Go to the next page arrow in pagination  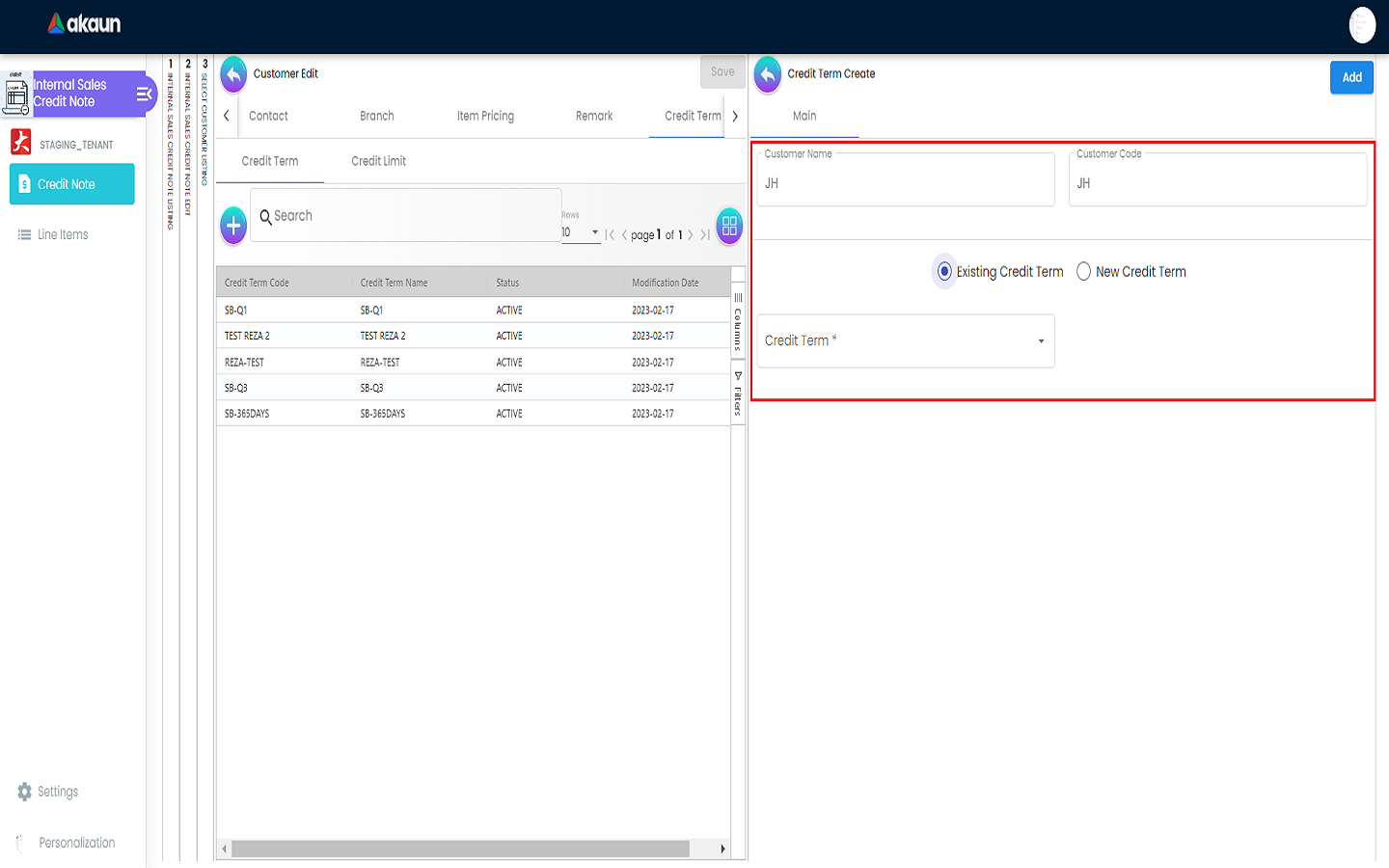(691, 235)
